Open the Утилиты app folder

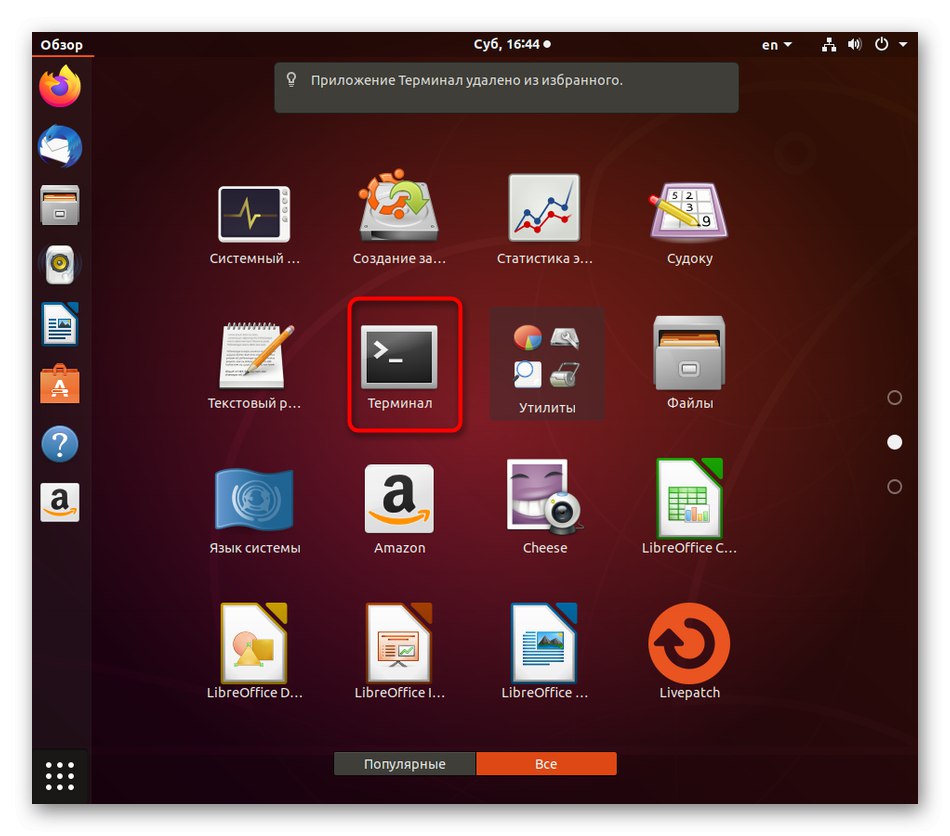point(547,363)
